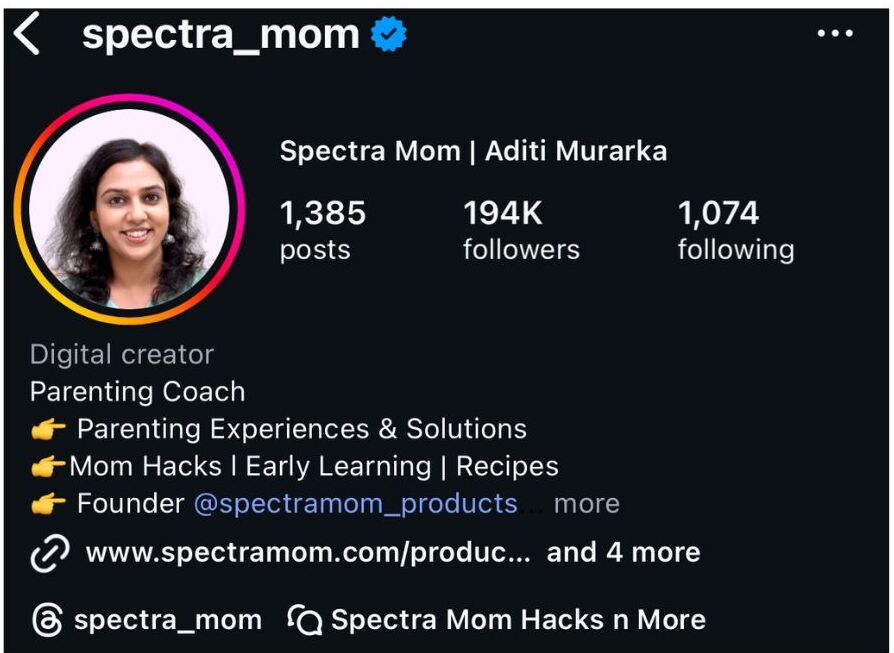Tap the broadcast channel chat icon
This screenshot has height=653, width=894.
(305, 620)
